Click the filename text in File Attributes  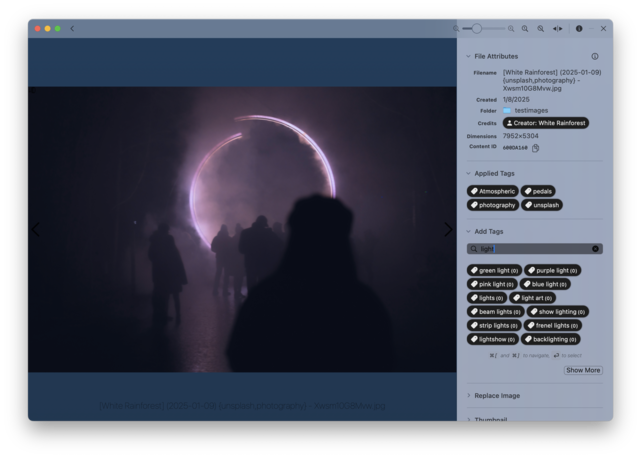[552, 80]
